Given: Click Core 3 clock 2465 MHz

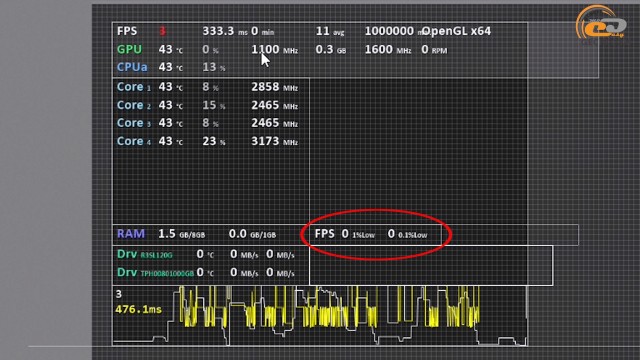Looking at the screenshot, I should (x=274, y=123).
